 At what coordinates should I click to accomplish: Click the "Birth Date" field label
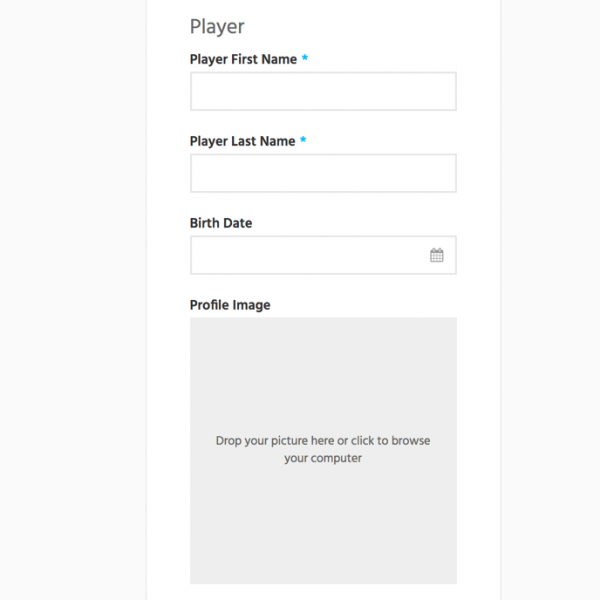tap(221, 223)
